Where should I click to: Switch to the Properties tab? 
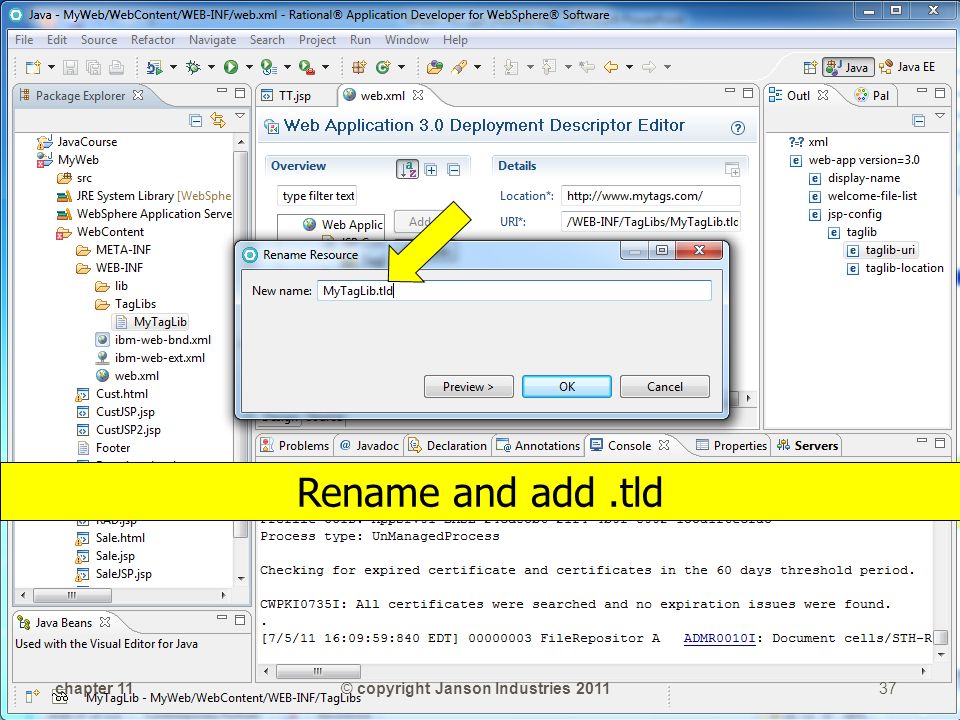(x=732, y=445)
